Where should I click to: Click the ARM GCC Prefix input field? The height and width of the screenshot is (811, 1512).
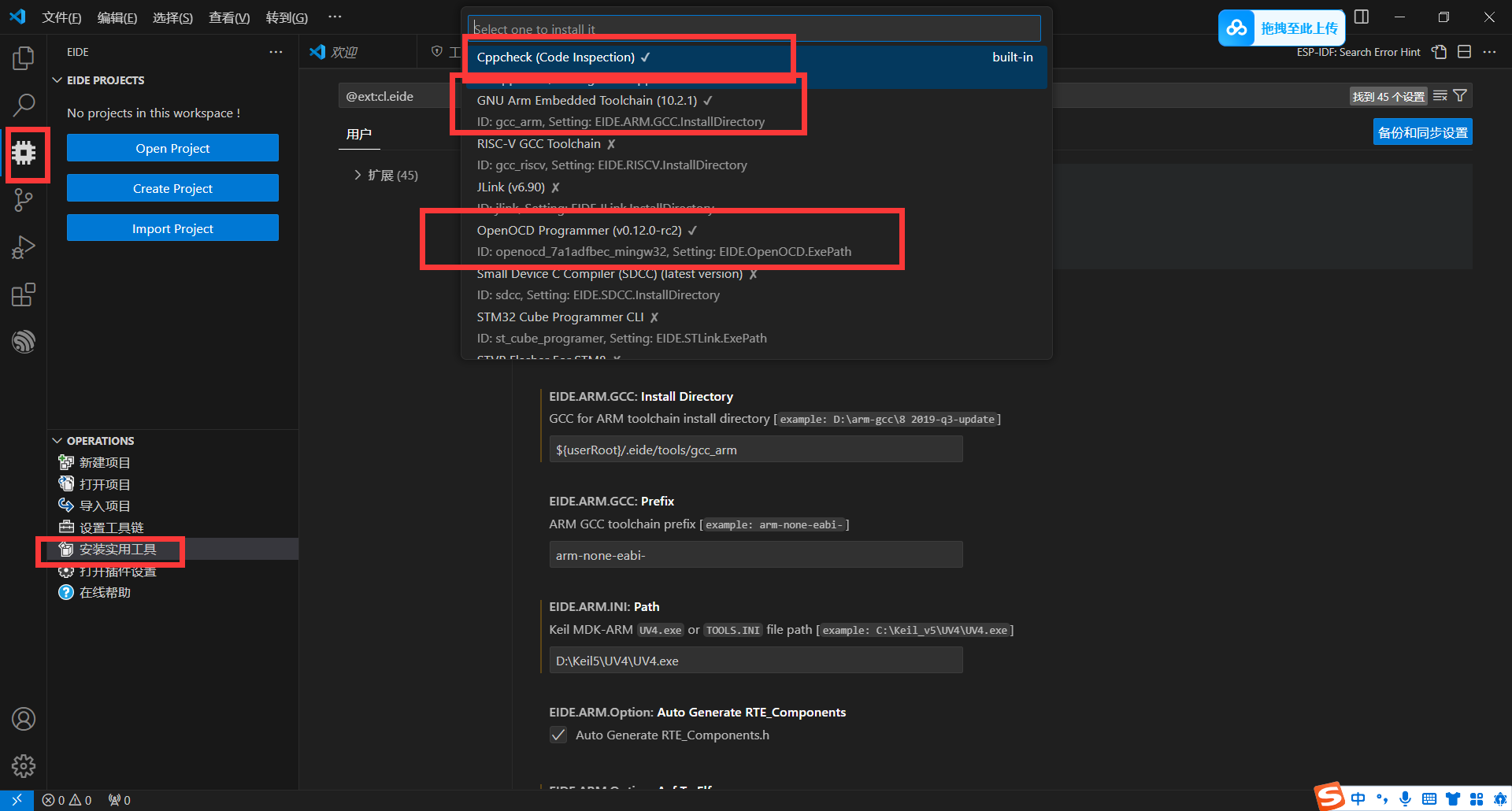tap(756, 554)
